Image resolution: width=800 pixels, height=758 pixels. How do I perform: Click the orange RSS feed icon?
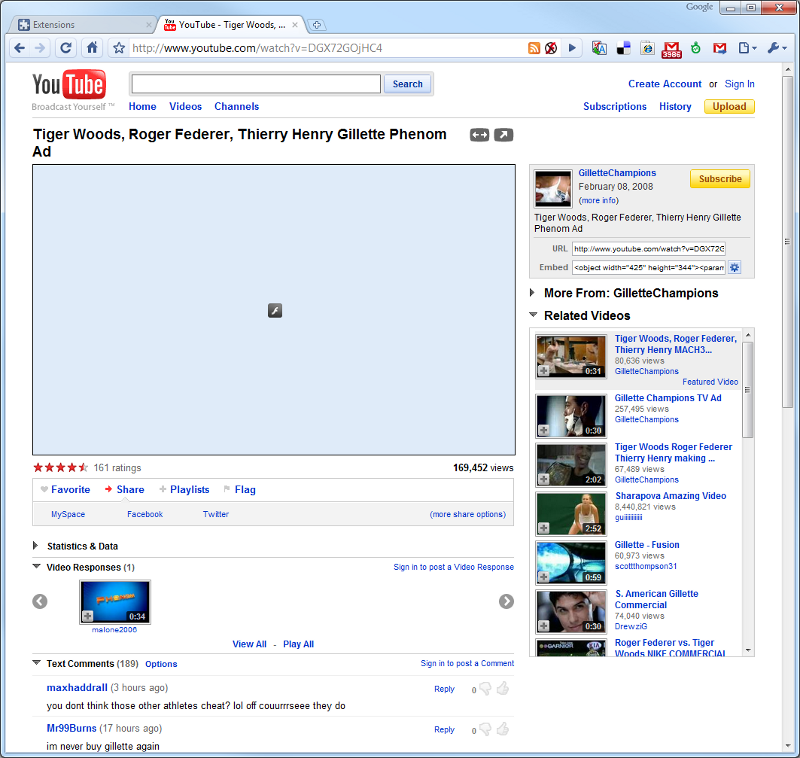[534, 48]
